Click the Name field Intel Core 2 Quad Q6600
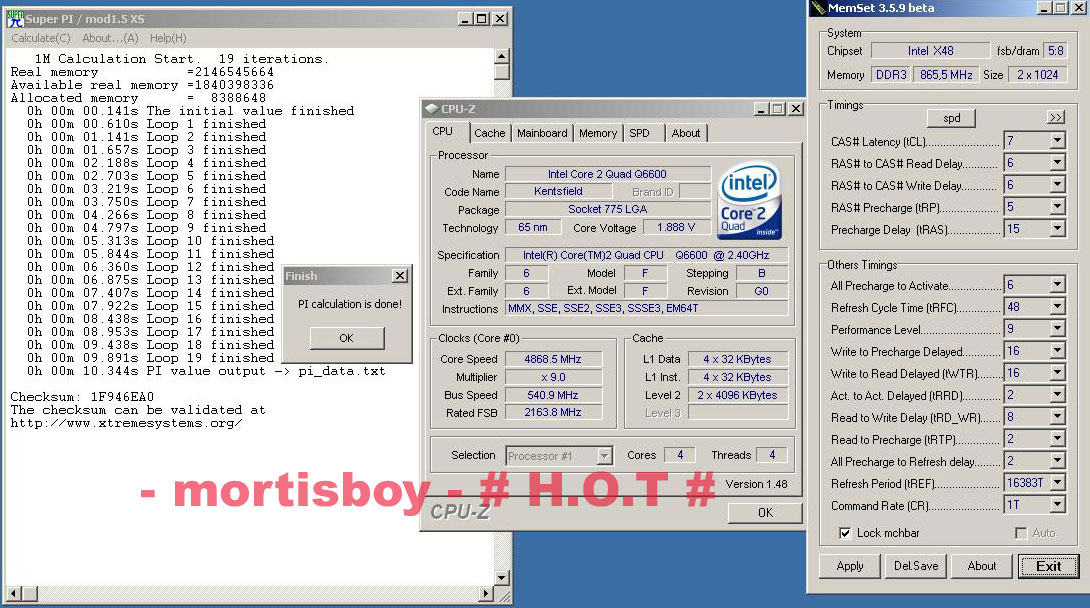The width and height of the screenshot is (1090, 608). pyautogui.click(x=608, y=174)
